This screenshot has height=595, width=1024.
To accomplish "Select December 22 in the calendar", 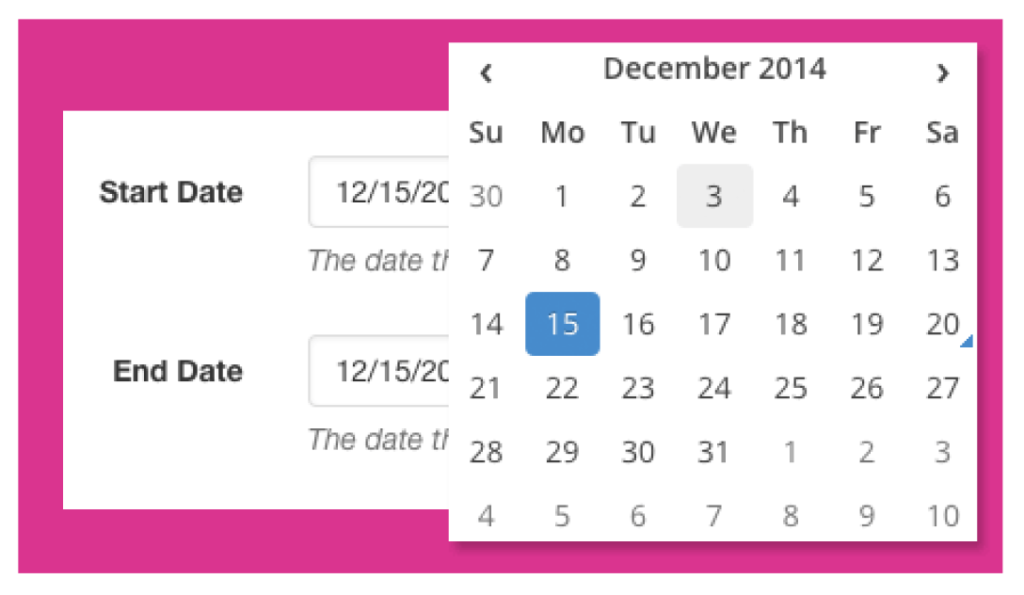I will 562,388.
